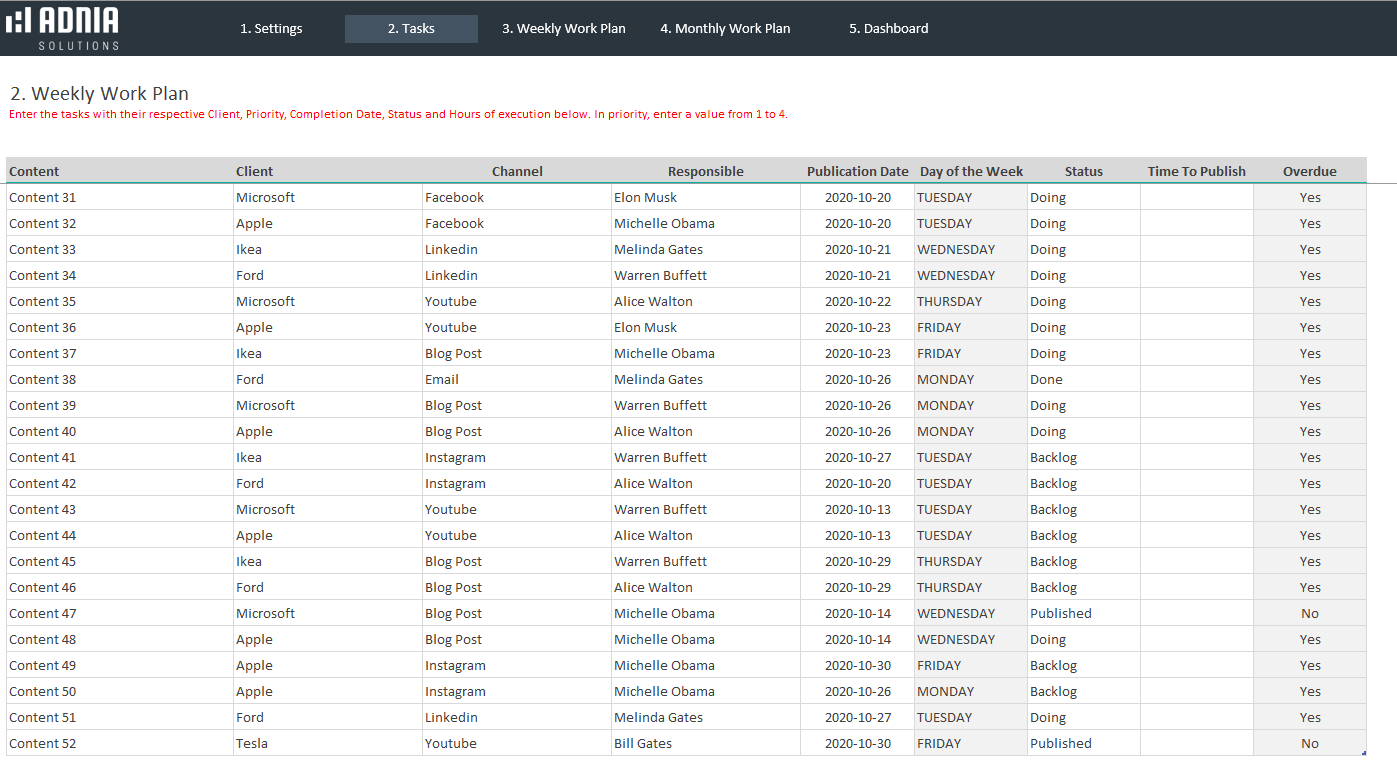Select Overdue 'No' cell for Content 47
1397x779 pixels.
[x=1309, y=614]
